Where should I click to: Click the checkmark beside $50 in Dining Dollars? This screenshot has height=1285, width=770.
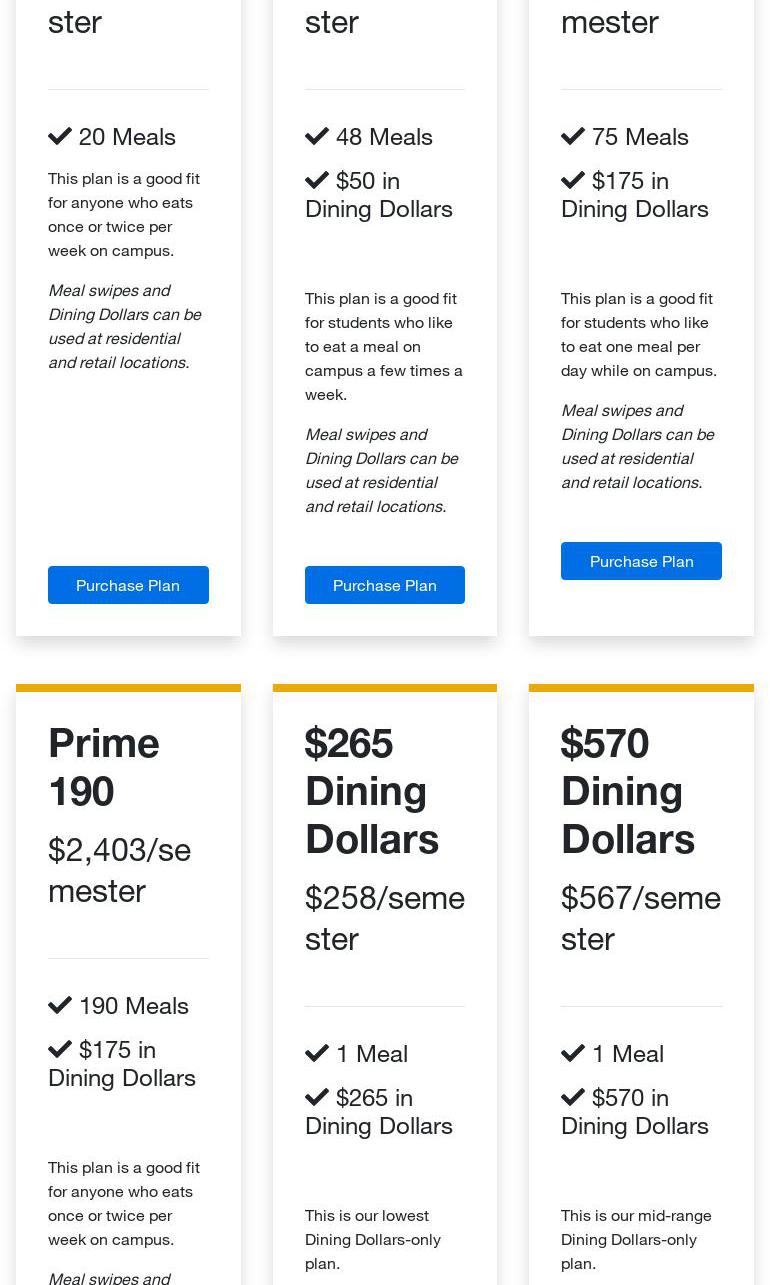[x=317, y=180]
